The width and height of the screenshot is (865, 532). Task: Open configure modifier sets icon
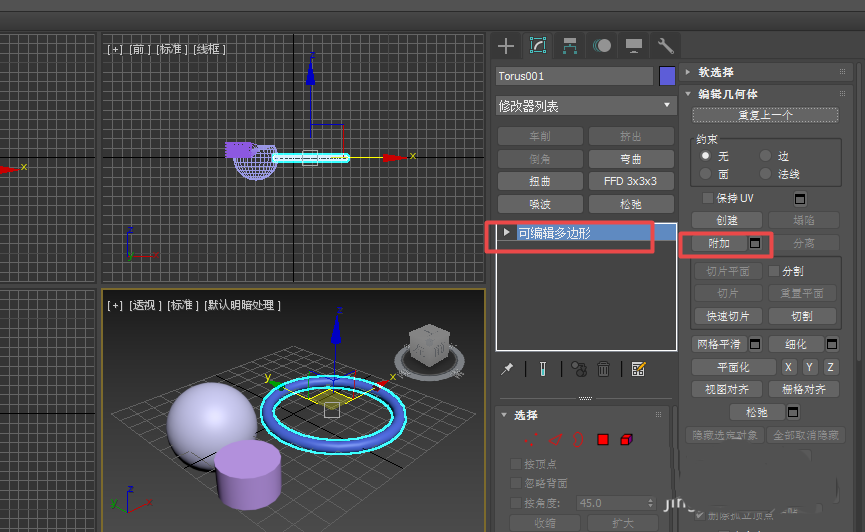coord(638,369)
